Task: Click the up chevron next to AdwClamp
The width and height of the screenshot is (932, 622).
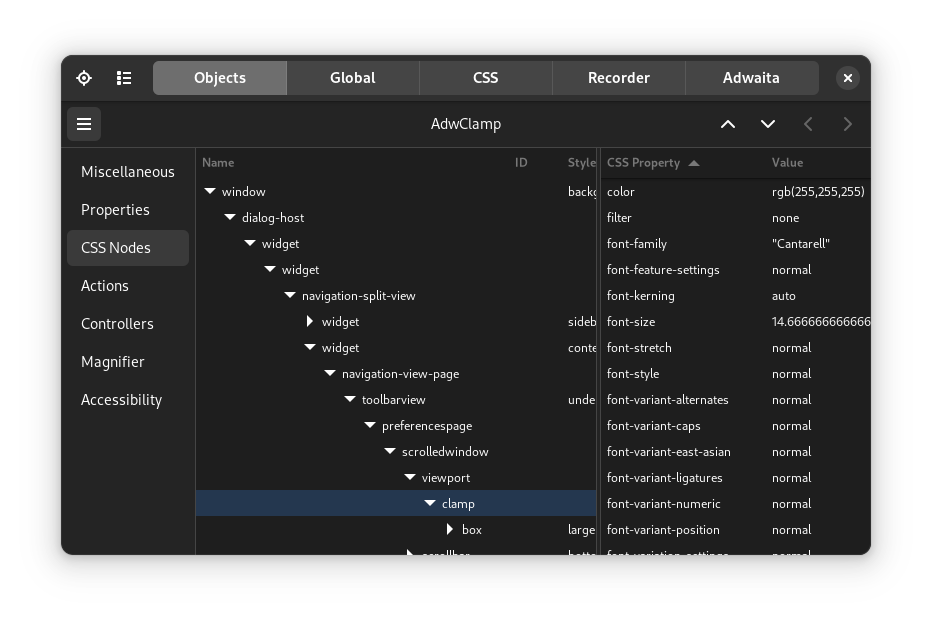Action: (x=728, y=123)
